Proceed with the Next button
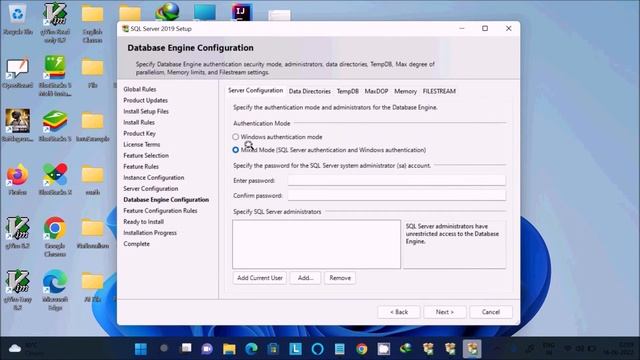The image size is (640, 360). pyautogui.click(x=444, y=312)
